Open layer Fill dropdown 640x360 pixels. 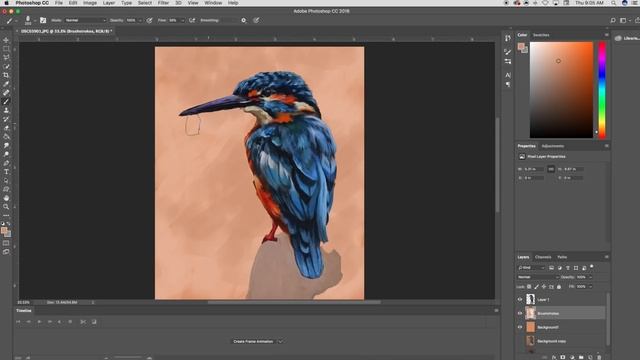tap(590, 287)
